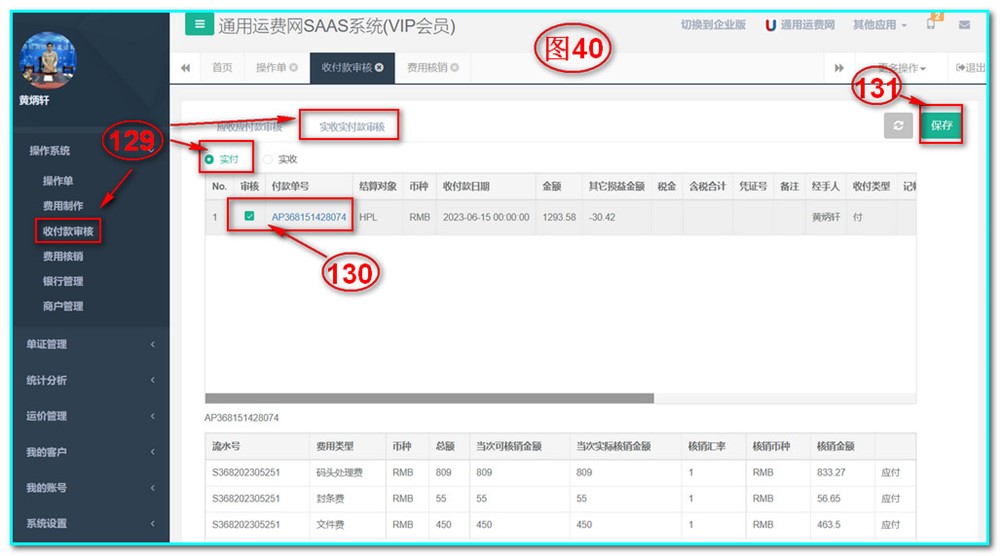The image size is (1000, 556).
Task: Open the mail envelope icon in header
Action: (x=964, y=25)
